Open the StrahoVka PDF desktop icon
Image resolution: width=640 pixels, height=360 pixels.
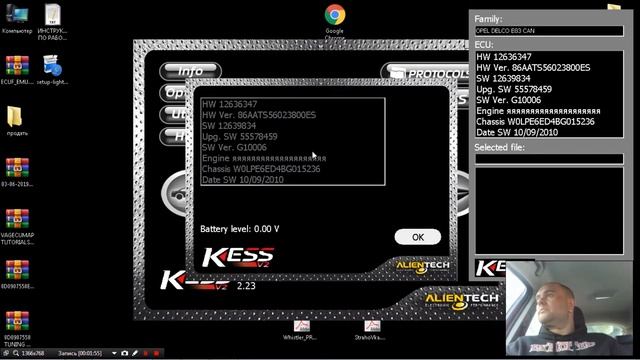(x=371, y=330)
